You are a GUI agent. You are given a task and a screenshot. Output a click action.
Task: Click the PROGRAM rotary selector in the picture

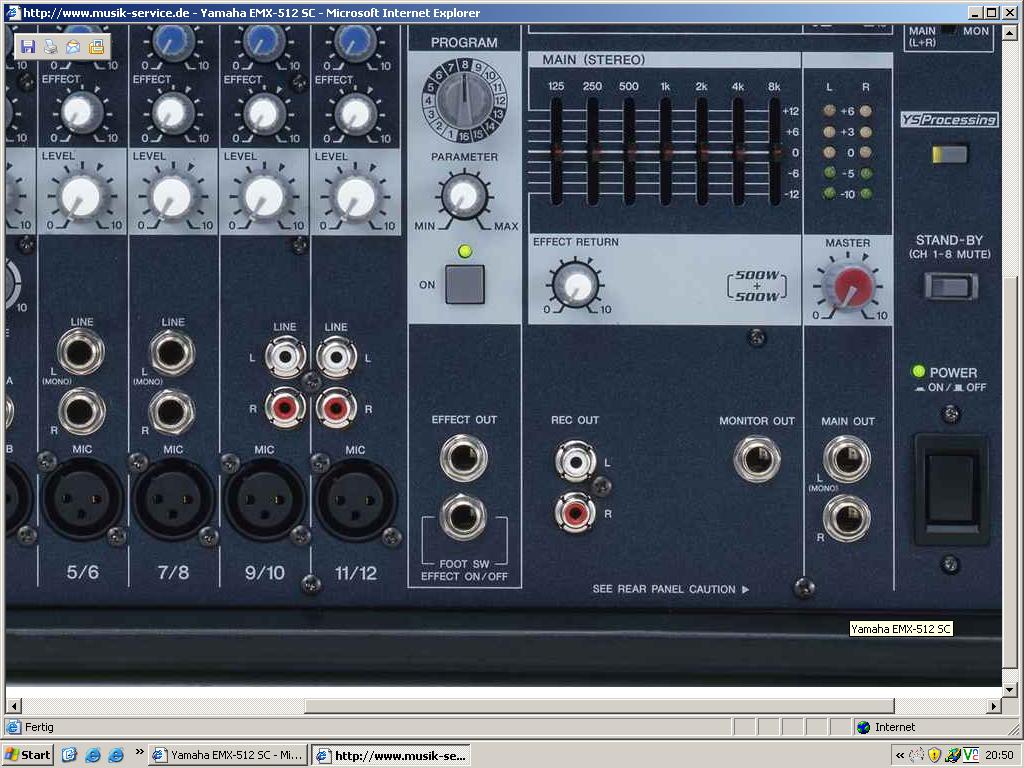(x=464, y=99)
